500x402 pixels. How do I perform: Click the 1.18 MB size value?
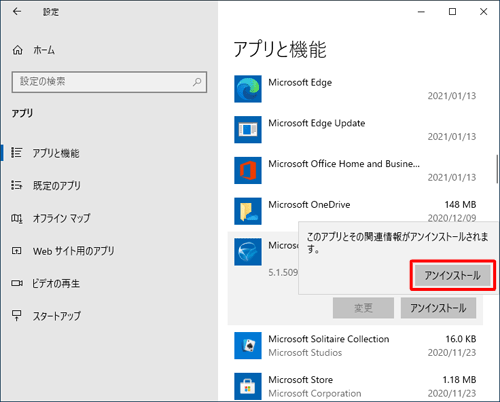click(x=459, y=379)
